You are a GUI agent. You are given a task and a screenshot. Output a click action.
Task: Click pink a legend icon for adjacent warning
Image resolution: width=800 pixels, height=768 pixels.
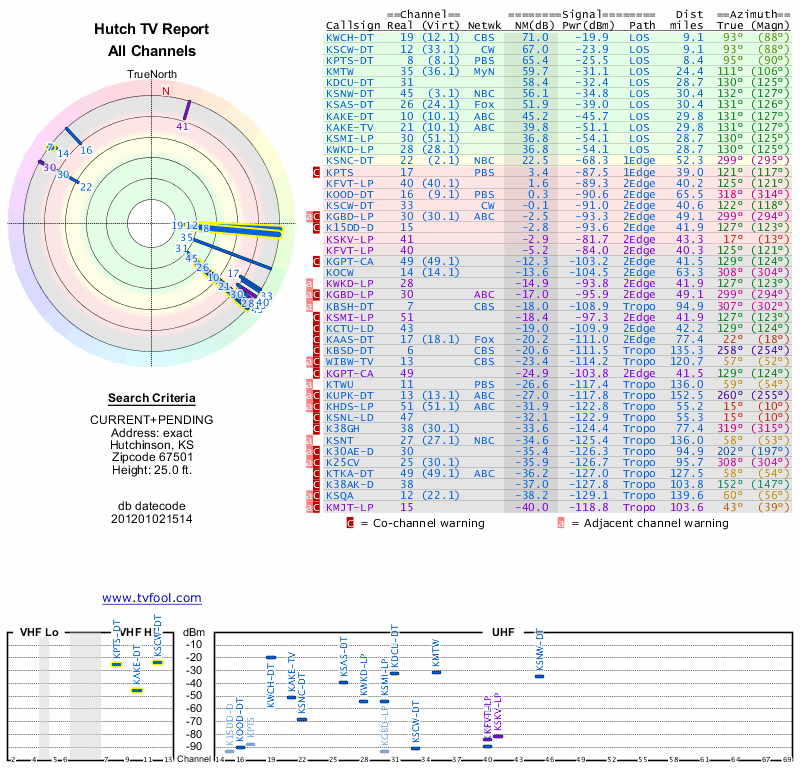click(x=561, y=523)
